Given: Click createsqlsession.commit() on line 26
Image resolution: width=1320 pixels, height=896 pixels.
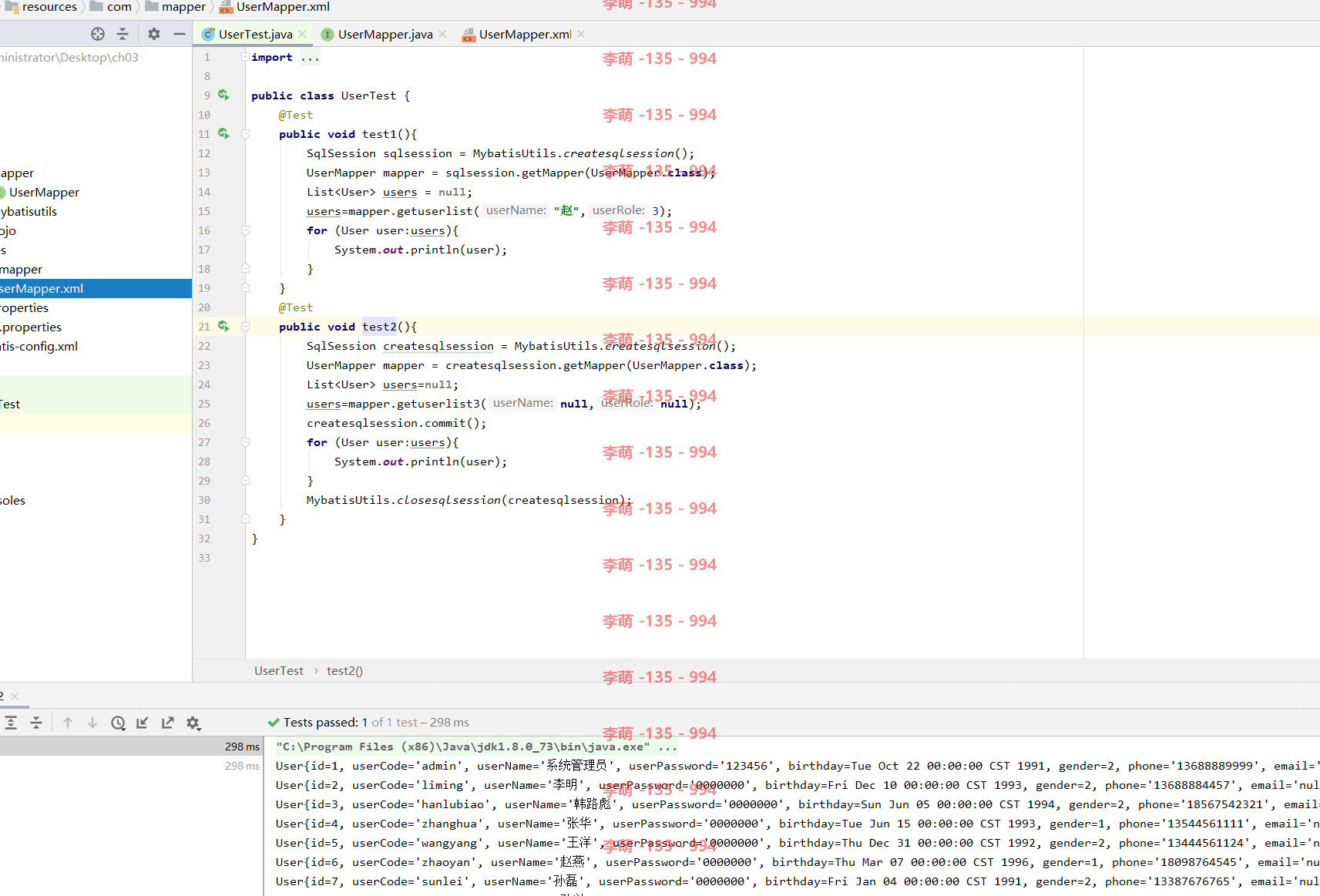Looking at the screenshot, I should point(396,423).
